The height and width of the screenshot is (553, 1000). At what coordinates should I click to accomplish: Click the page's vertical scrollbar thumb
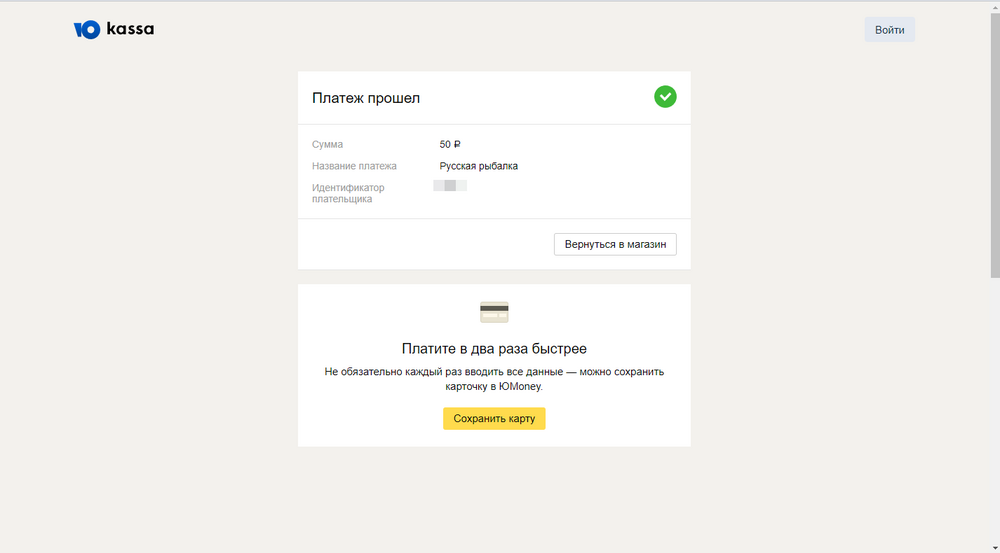coord(994,140)
